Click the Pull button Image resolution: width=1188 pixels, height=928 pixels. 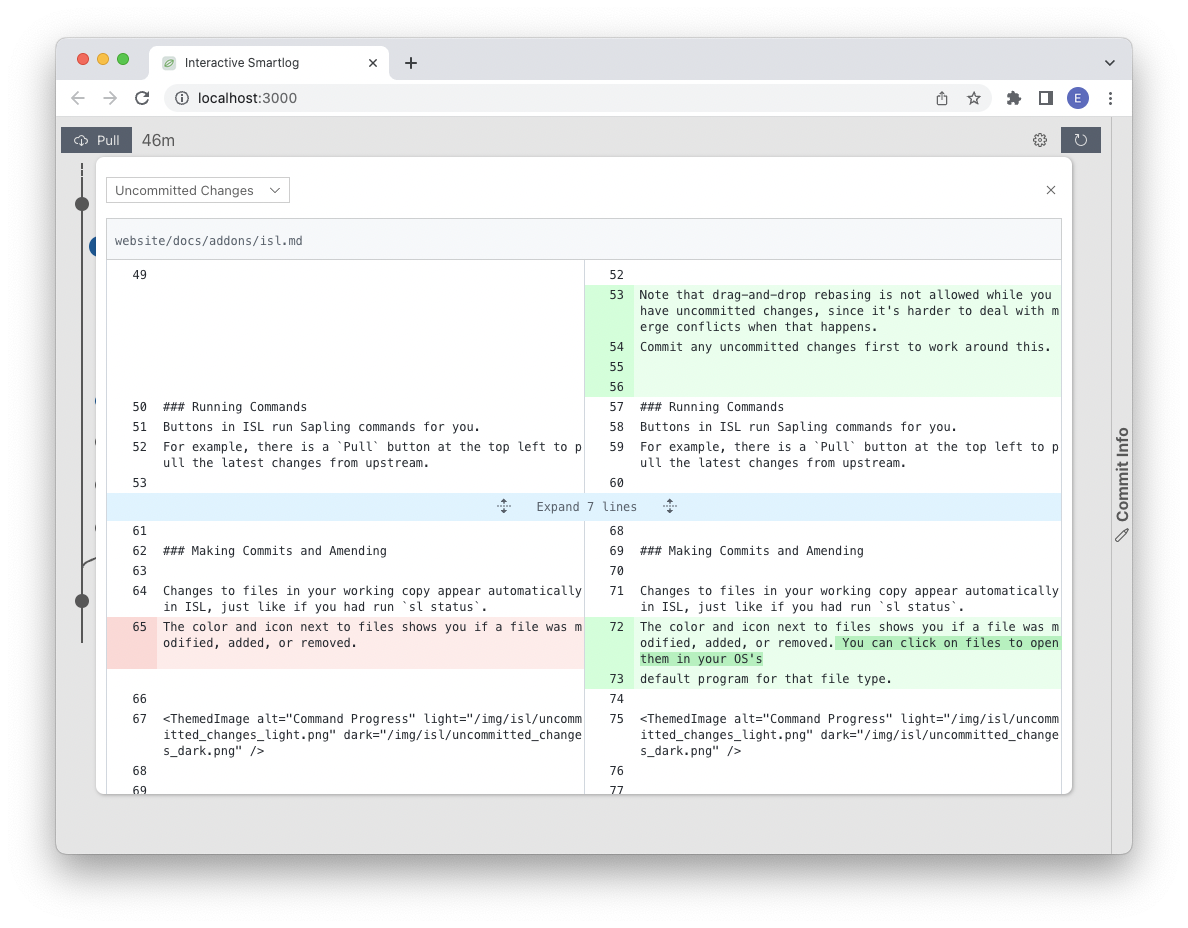pos(96,140)
